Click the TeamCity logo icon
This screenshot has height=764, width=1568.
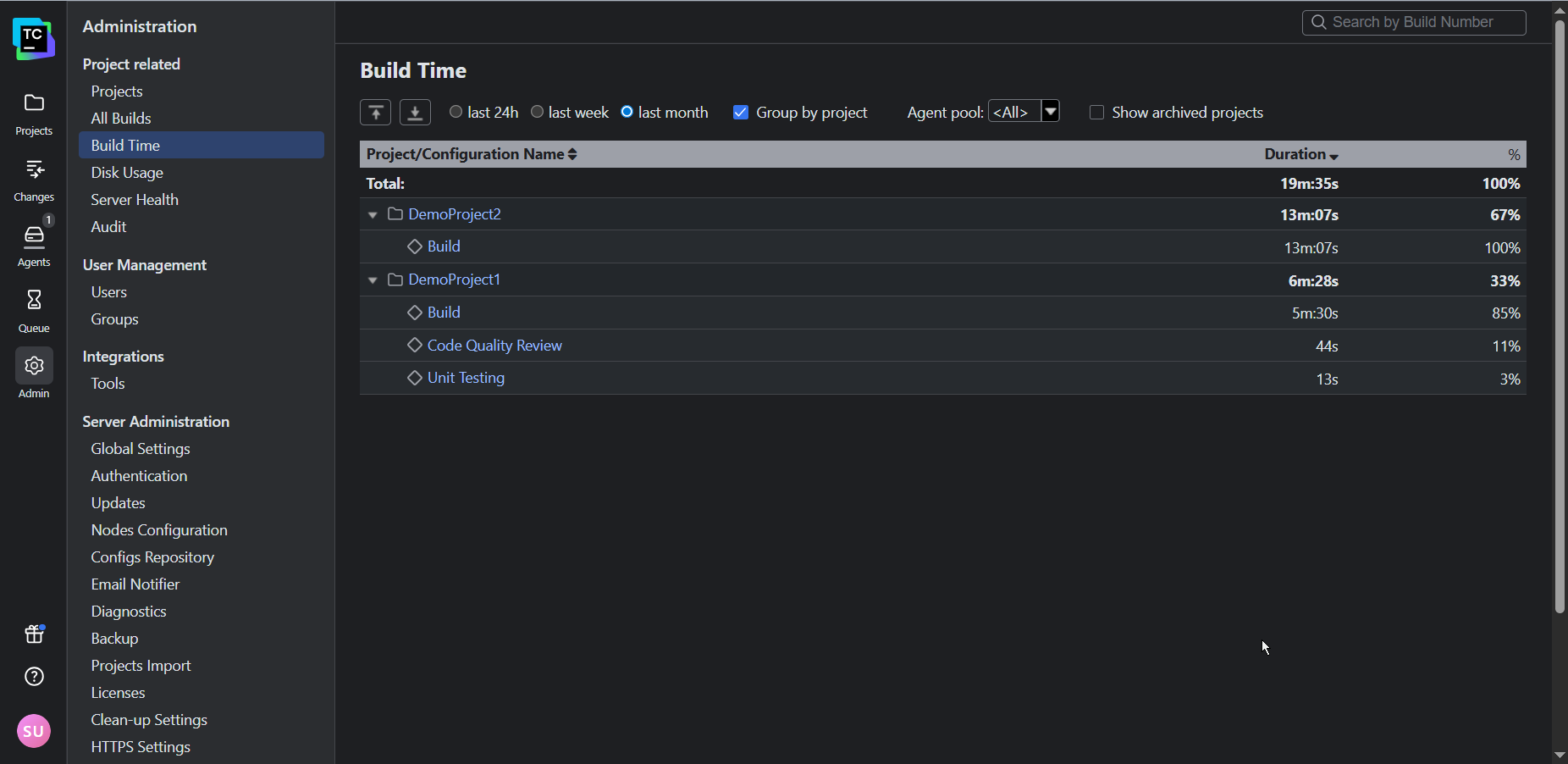pyautogui.click(x=34, y=39)
